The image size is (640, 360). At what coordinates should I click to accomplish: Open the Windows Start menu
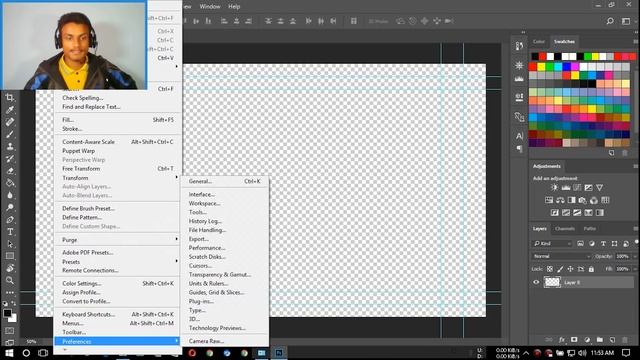click(x=9, y=353)
